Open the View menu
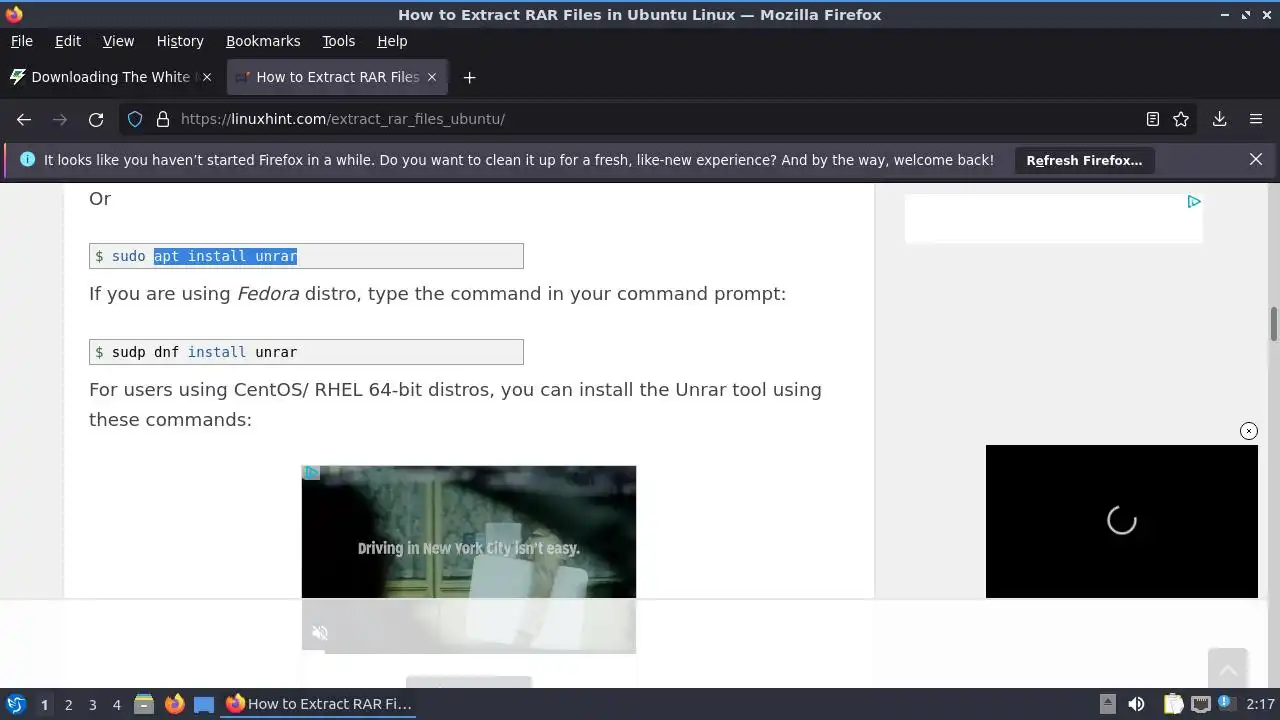This screenshot has height=720, width=1280. (118, 41)
